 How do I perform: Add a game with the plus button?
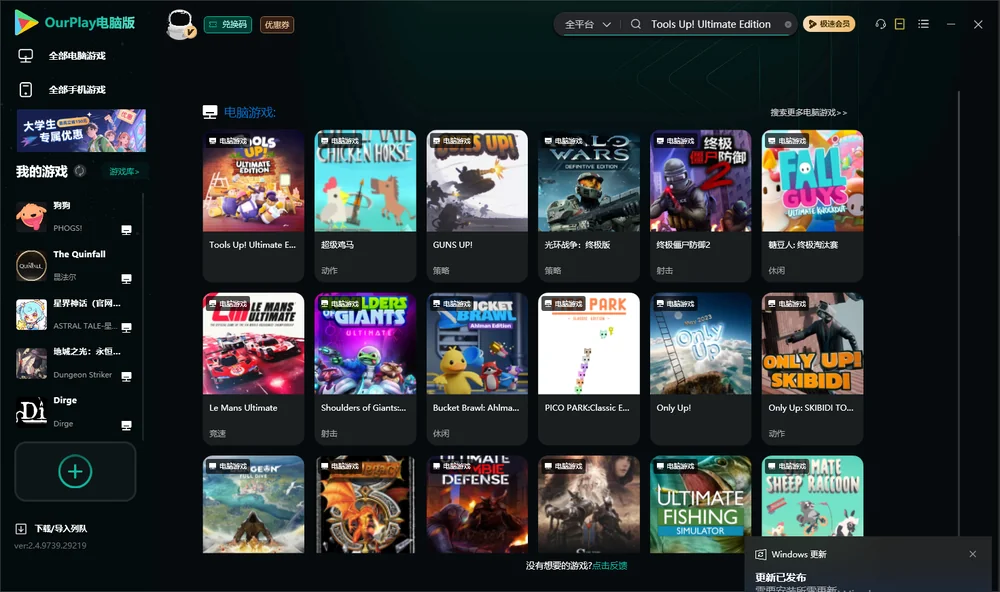[75, 471]
